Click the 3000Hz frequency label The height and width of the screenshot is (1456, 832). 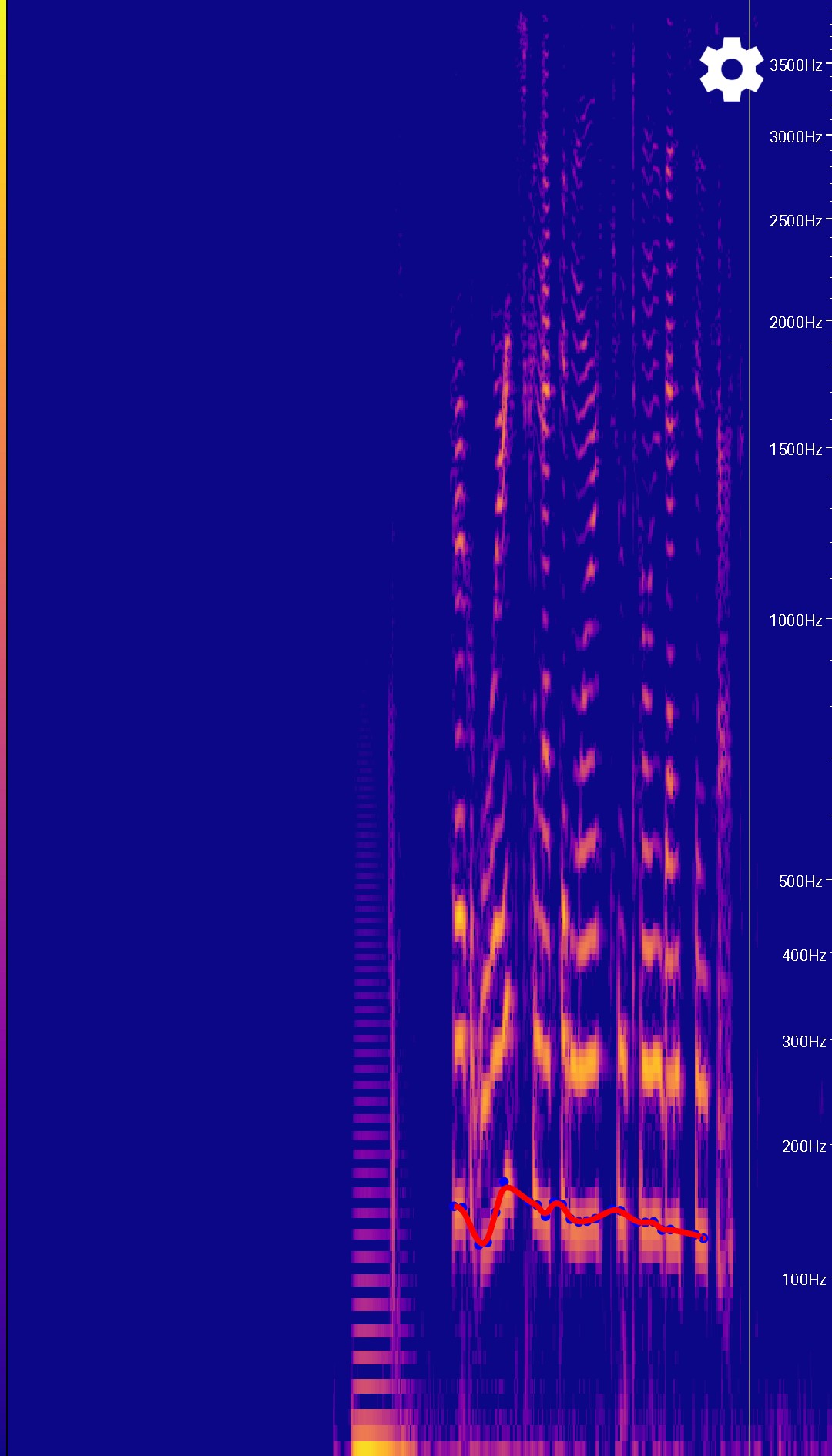[x=796, y=137]
